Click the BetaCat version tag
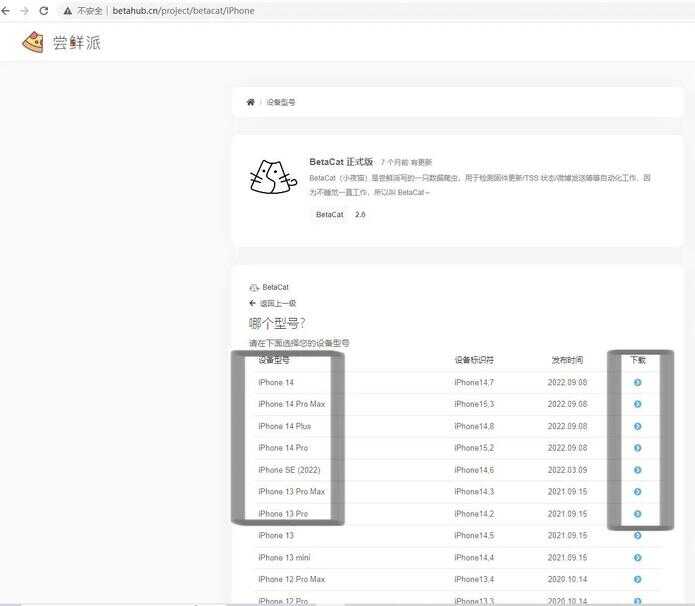 click(329, 214)
